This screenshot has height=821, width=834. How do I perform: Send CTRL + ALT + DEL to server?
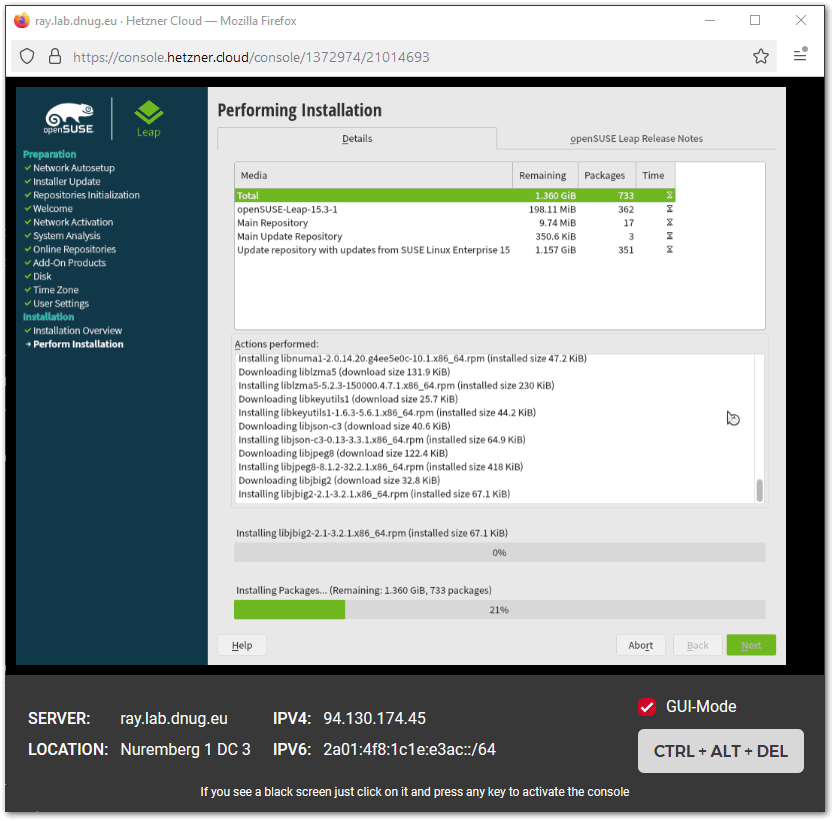coord(721,751)
